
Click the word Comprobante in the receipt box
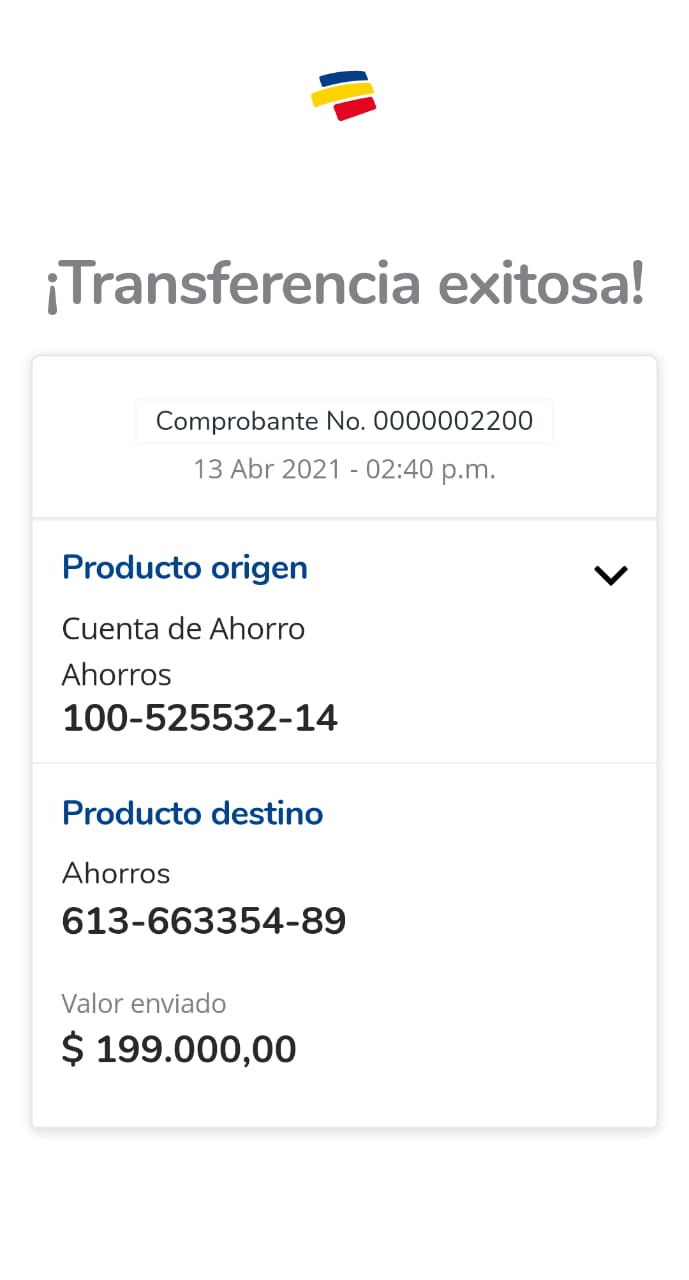[x=237, y=421]
